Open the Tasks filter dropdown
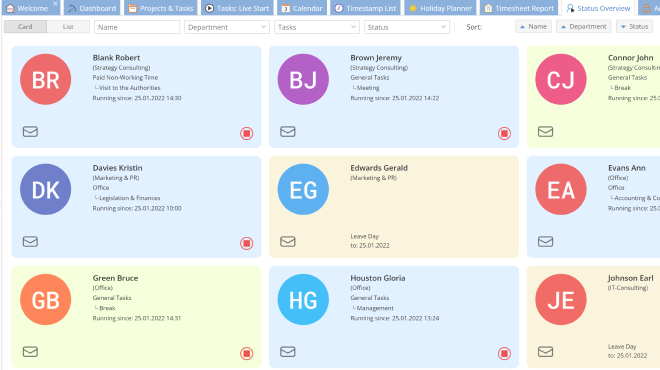The height and width of the screenshot is (370, 660). [317, 27]
